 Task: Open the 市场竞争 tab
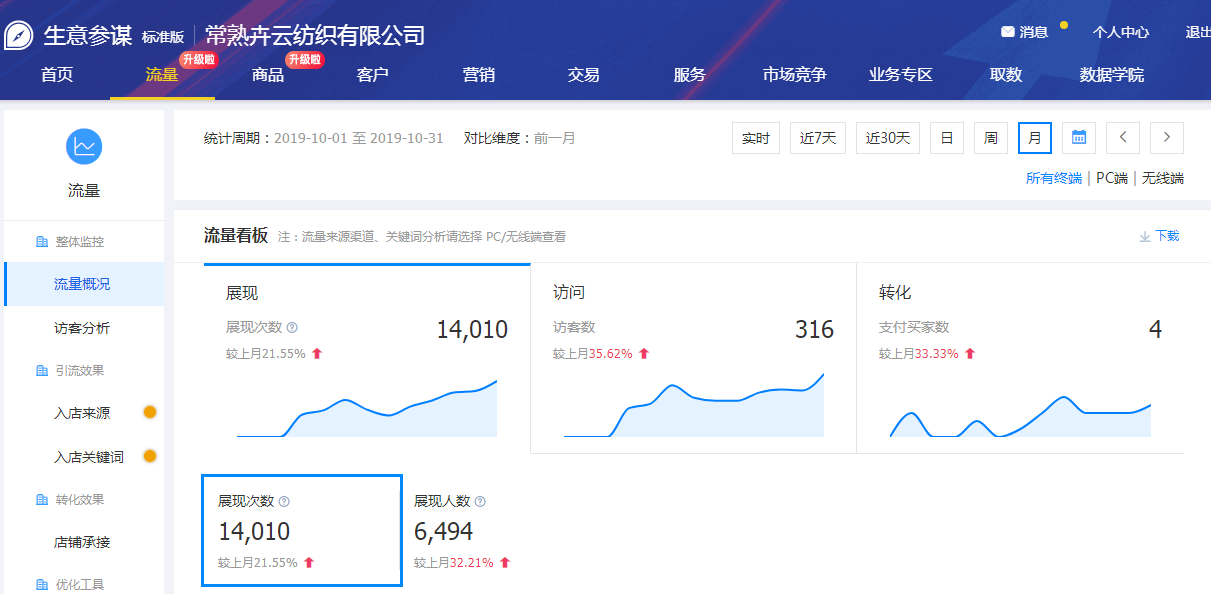tap(795, 75)
